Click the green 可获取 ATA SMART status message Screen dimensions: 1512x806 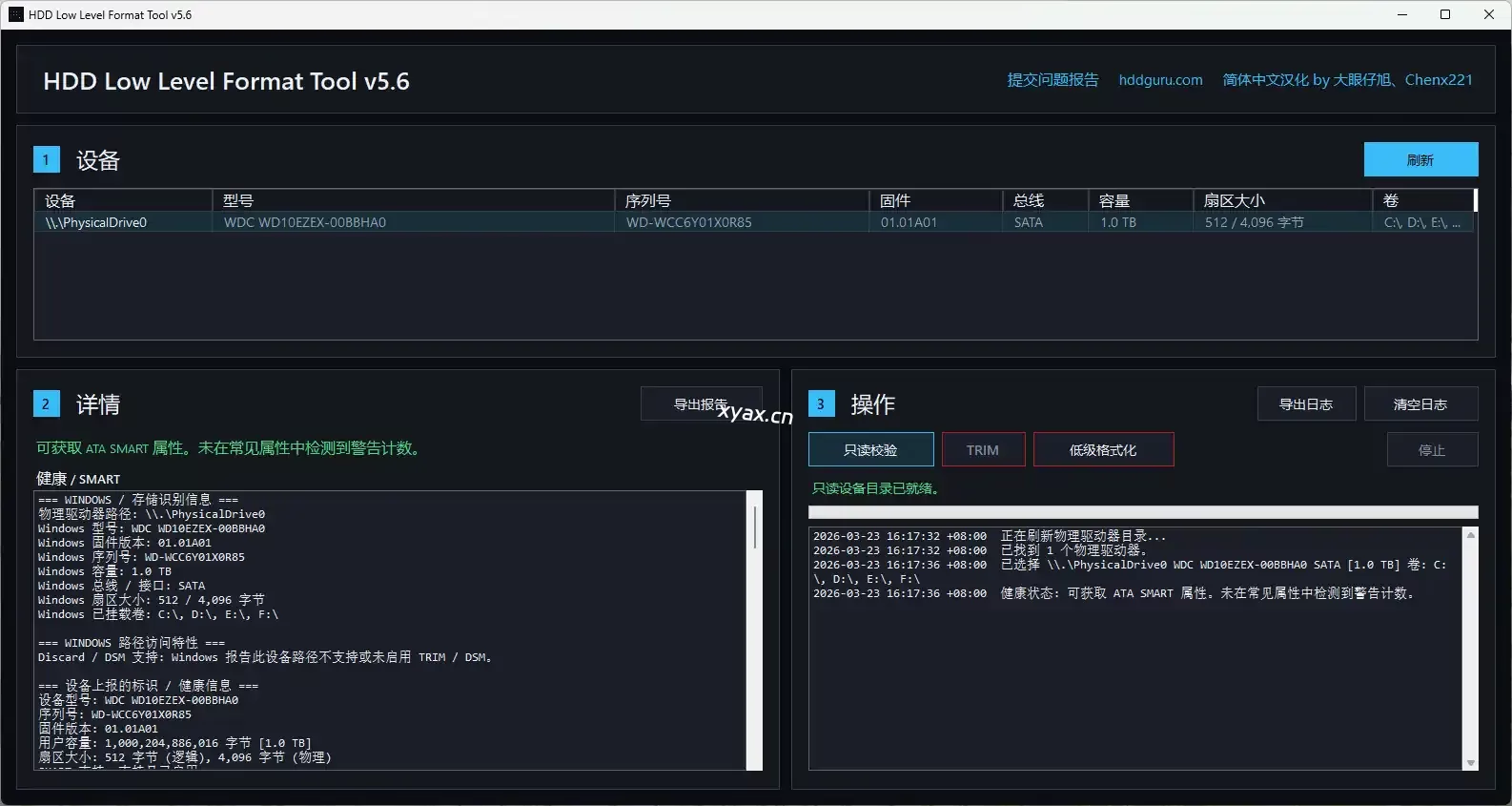coord(229,448)
